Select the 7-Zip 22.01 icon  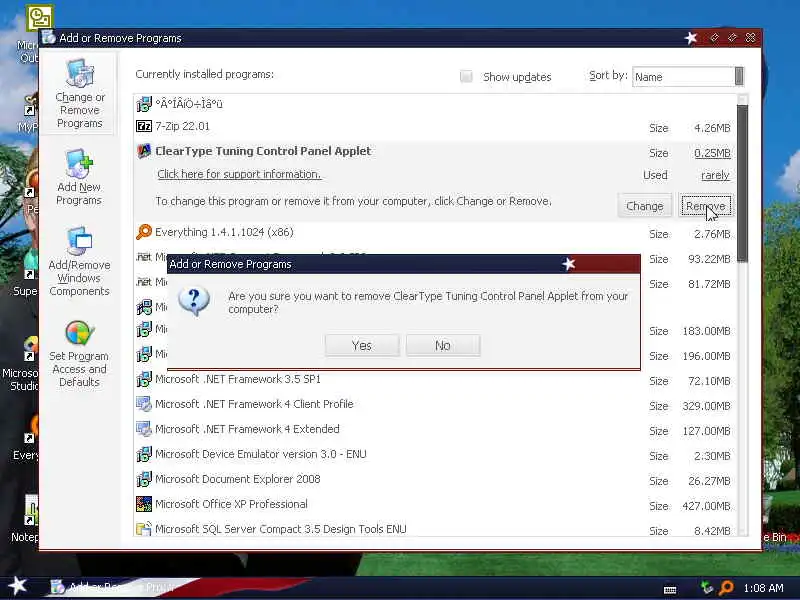pyautogui.click(x=144, y=126)
